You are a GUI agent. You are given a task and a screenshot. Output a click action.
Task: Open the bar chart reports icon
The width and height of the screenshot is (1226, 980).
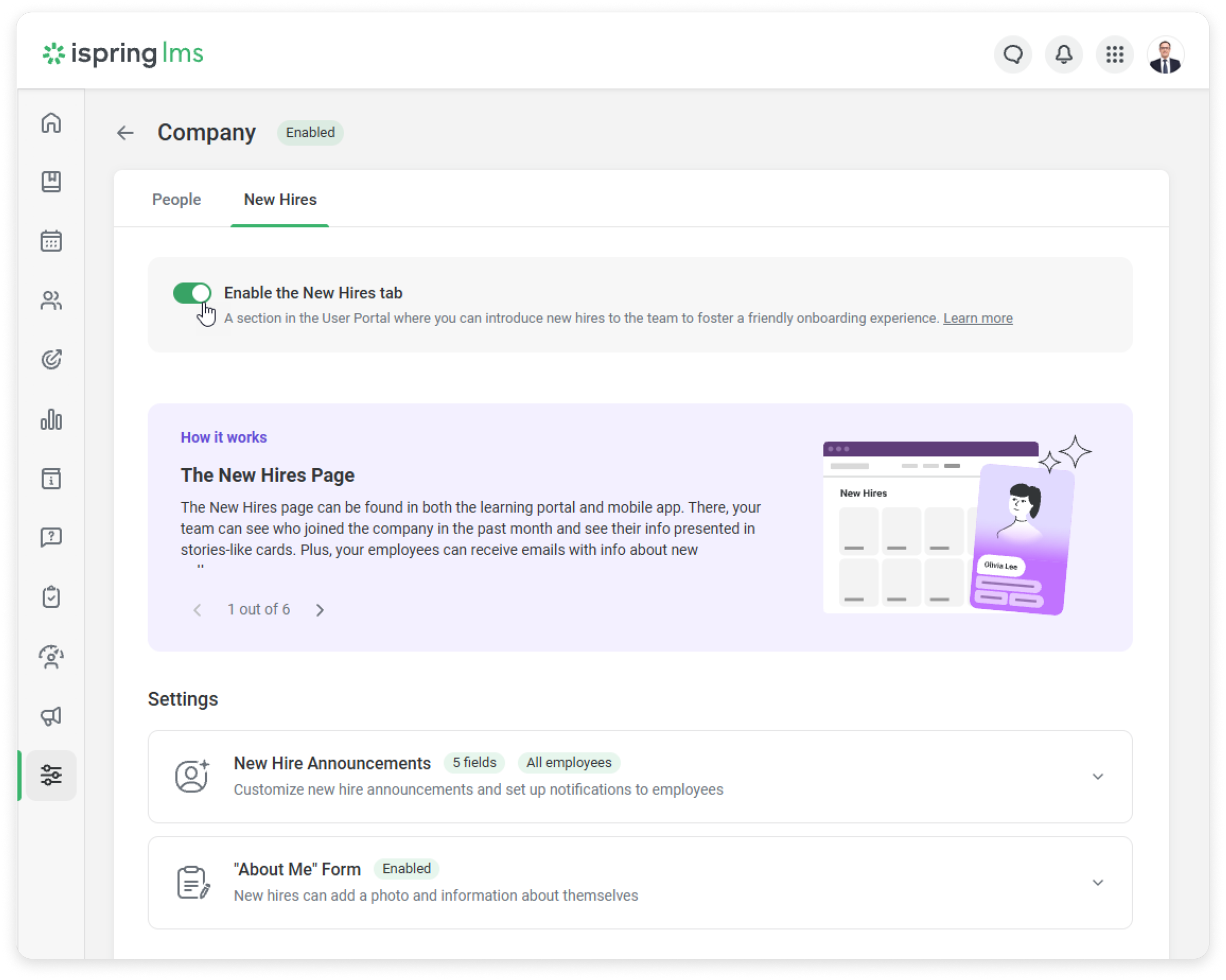coord(51,420)
